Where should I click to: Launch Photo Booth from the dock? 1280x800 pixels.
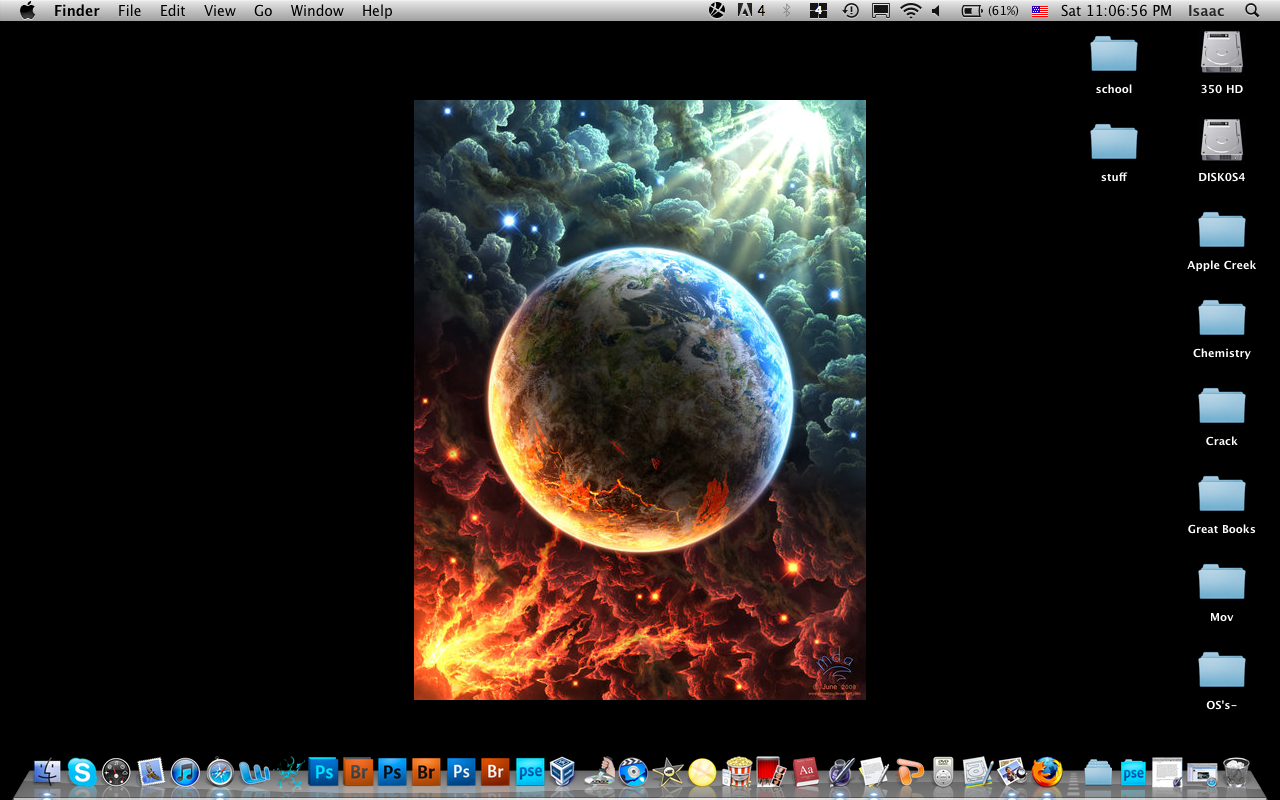pyautogui.click(x=768, y=772)
